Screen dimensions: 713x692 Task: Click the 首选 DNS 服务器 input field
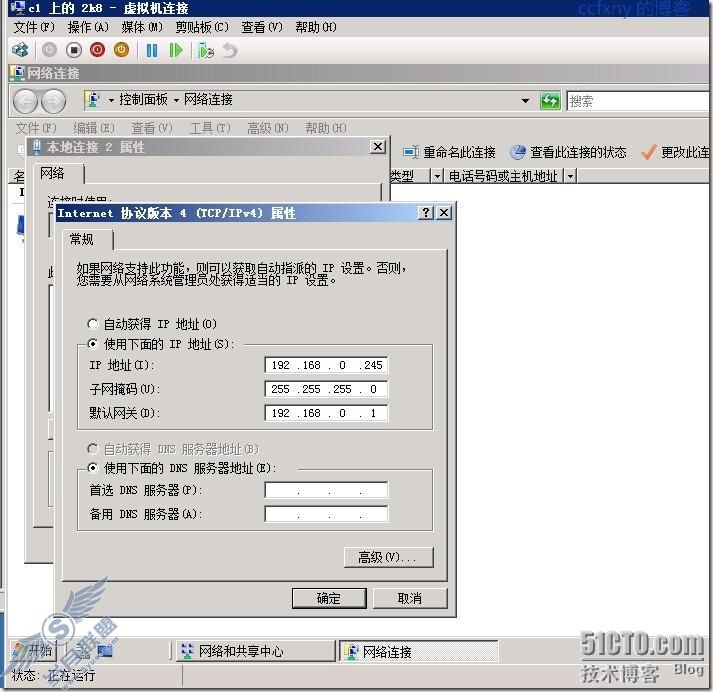tap(326, 490)
